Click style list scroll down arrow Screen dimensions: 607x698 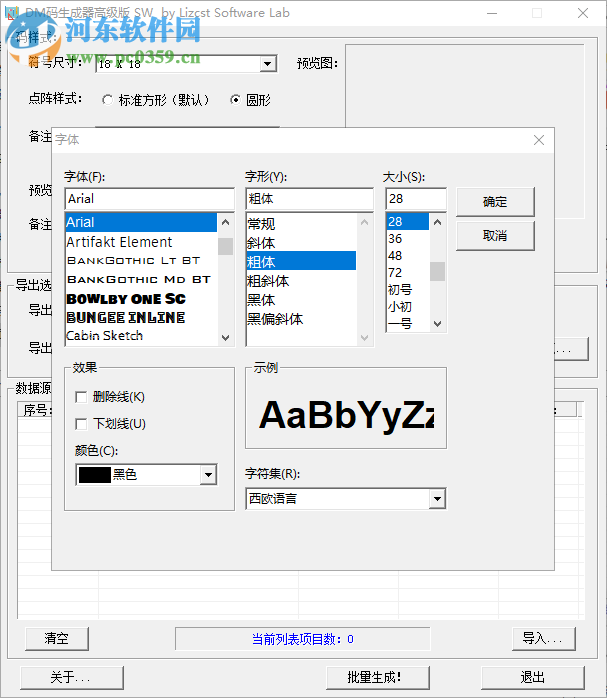point(364,337)
